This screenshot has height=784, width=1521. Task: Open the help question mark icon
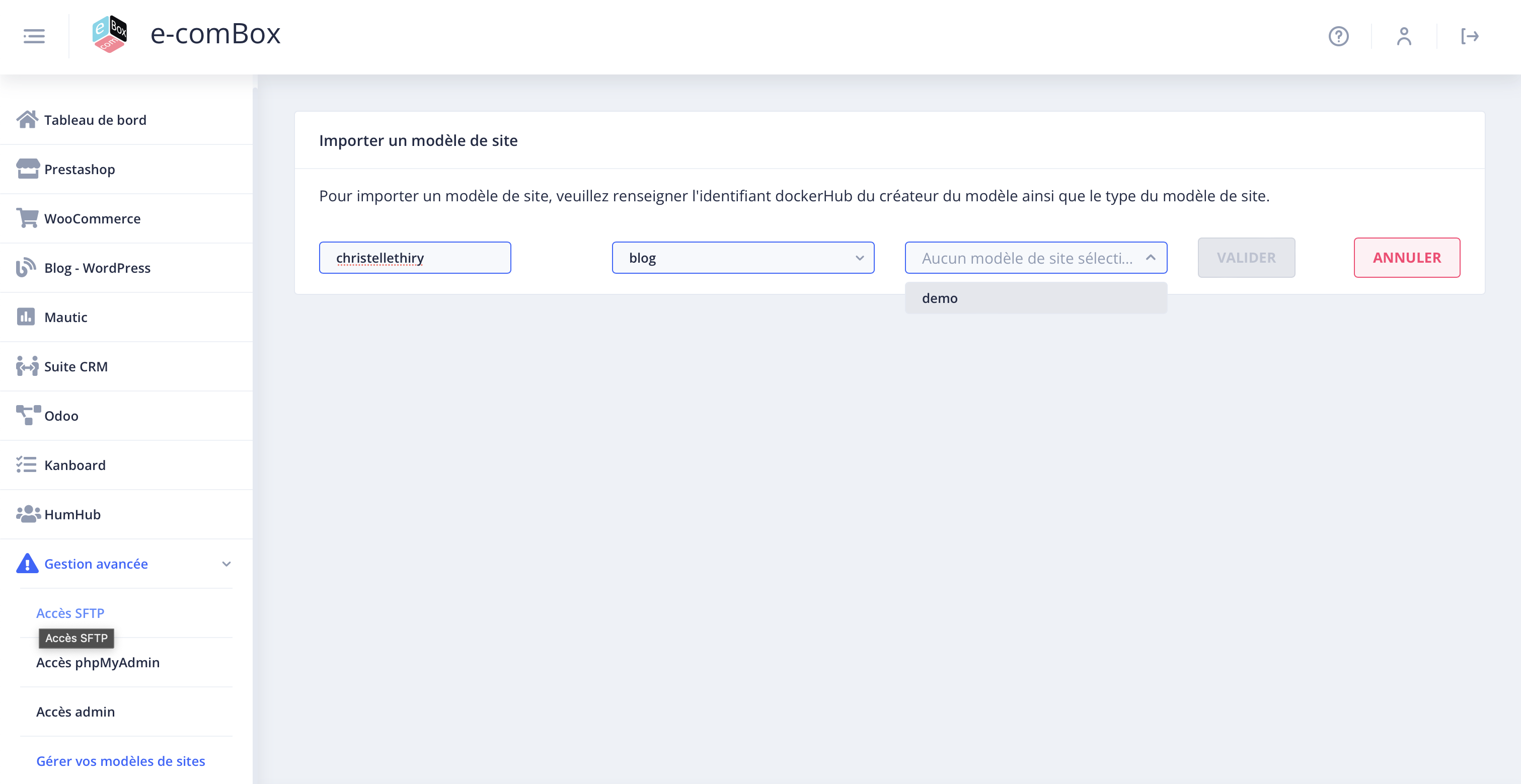(x=1338, y=36)
